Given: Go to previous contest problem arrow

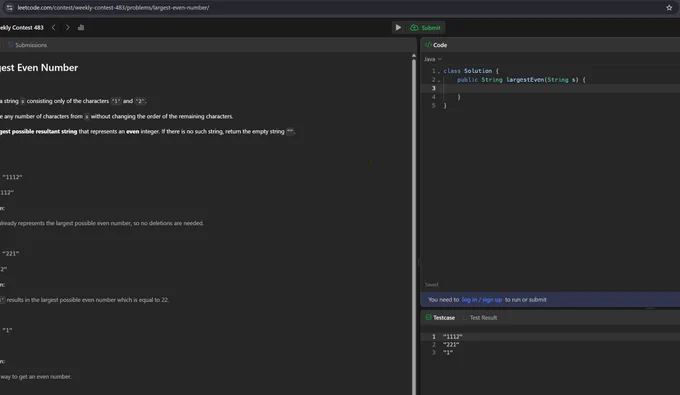Looking at the screenshot, I should [53, 27].
